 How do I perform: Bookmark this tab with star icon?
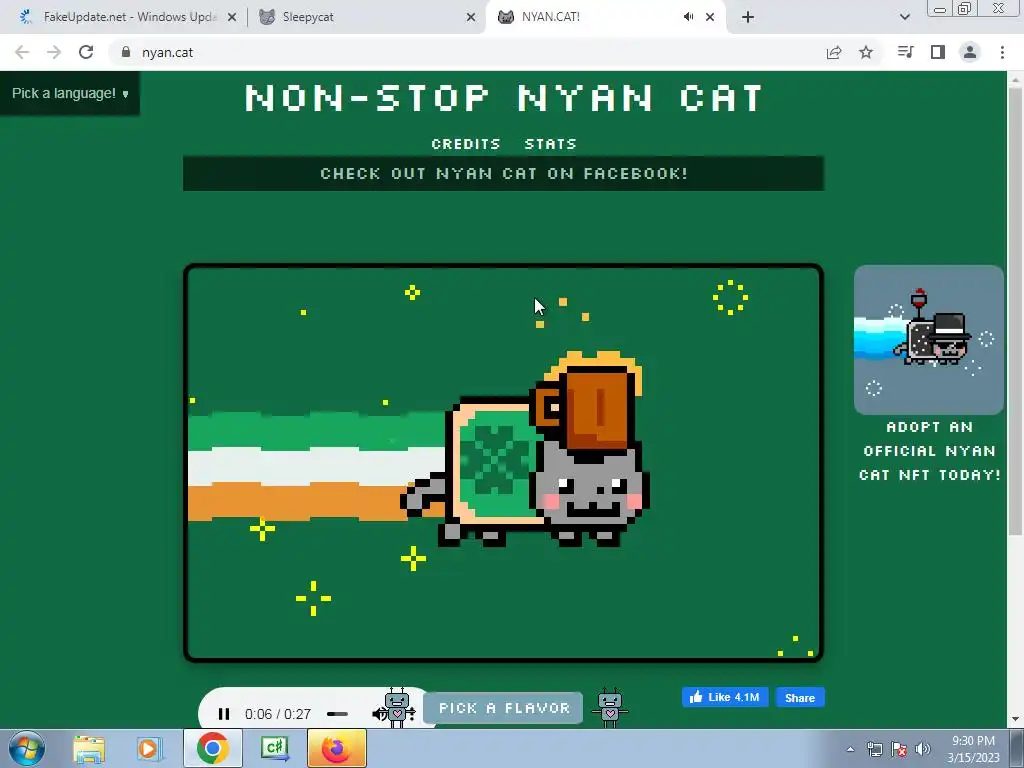[x=866, y=52]
